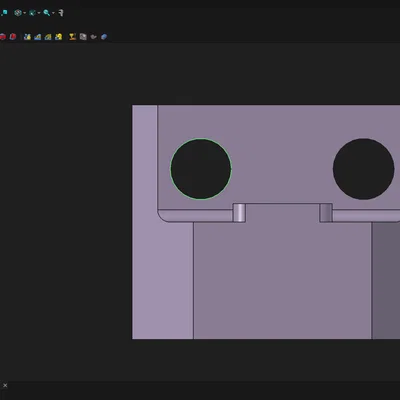Click the cyan square icon in the top toolbar
400x400 pixels.
4,13
